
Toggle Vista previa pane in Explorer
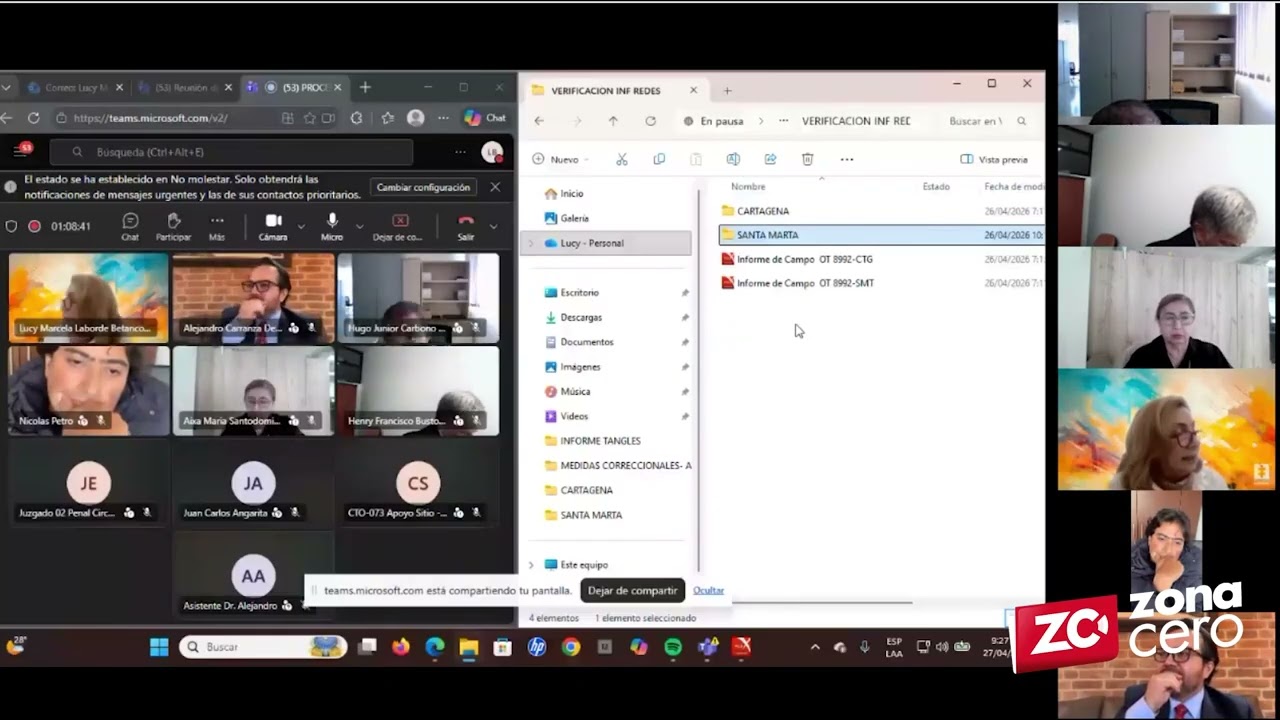[994, 159]
